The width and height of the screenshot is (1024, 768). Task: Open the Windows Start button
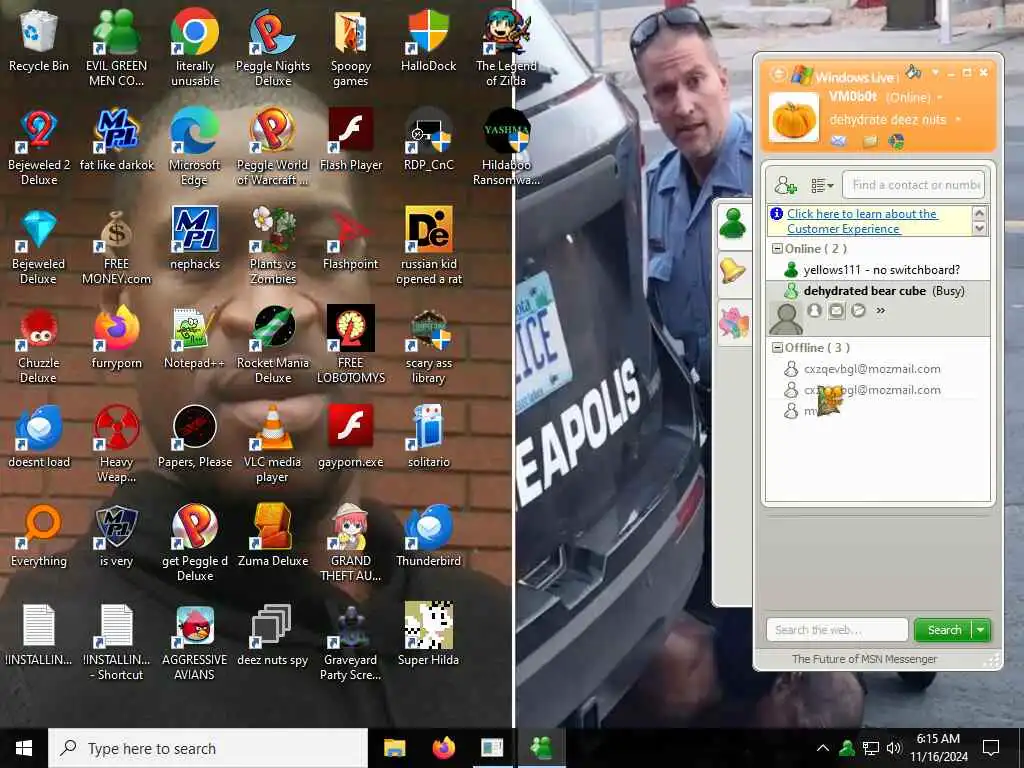pyautogui.click(x=24, y=748)
